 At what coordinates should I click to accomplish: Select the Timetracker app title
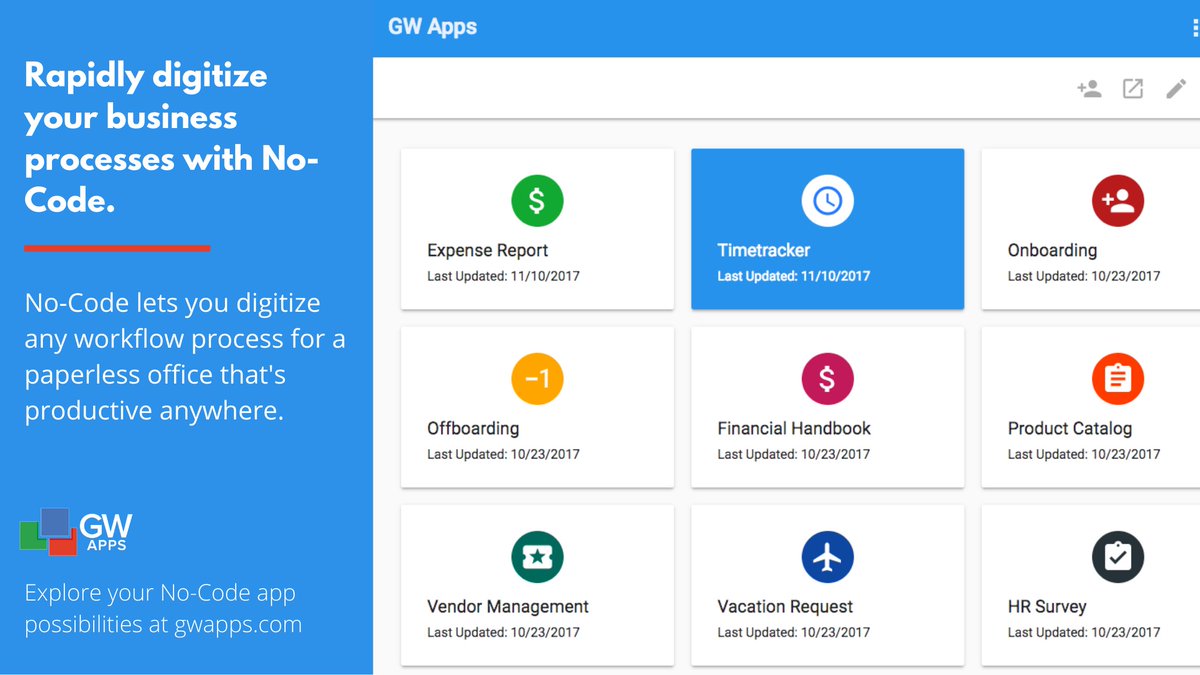[x=764, y=250]
